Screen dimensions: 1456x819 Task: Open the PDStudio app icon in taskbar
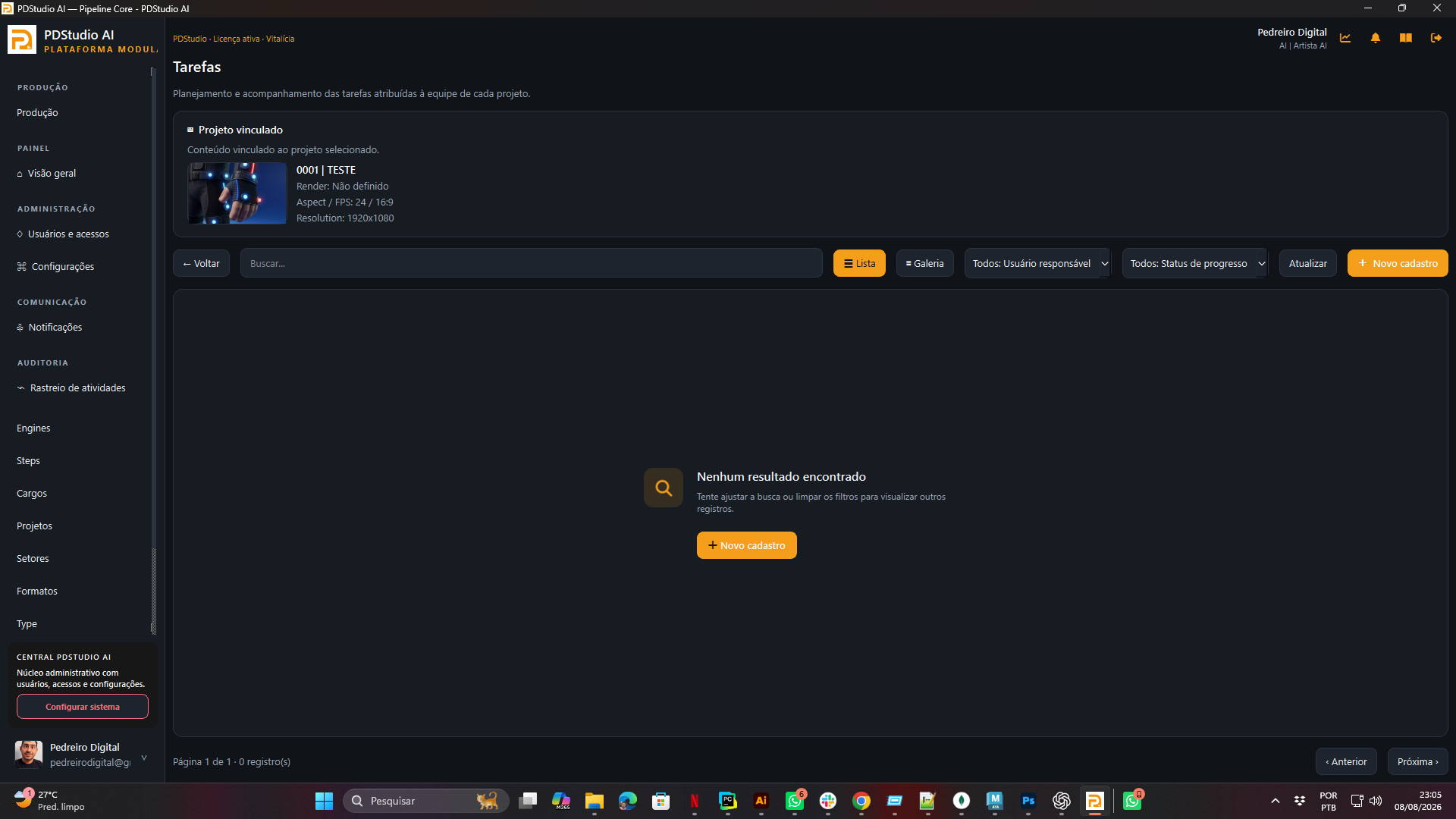[x=1095, y=801]
